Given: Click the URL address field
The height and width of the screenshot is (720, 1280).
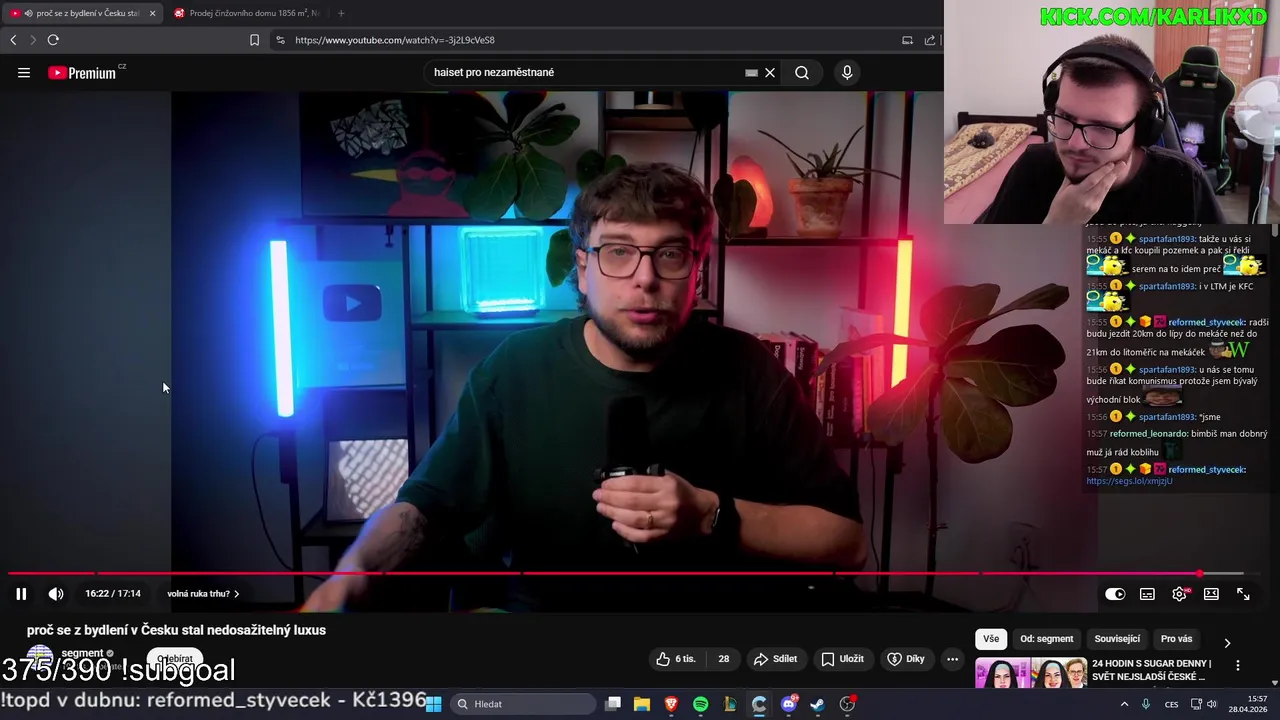Looking at the screenshot, I should pyautogui.click(x=590, y=40).
